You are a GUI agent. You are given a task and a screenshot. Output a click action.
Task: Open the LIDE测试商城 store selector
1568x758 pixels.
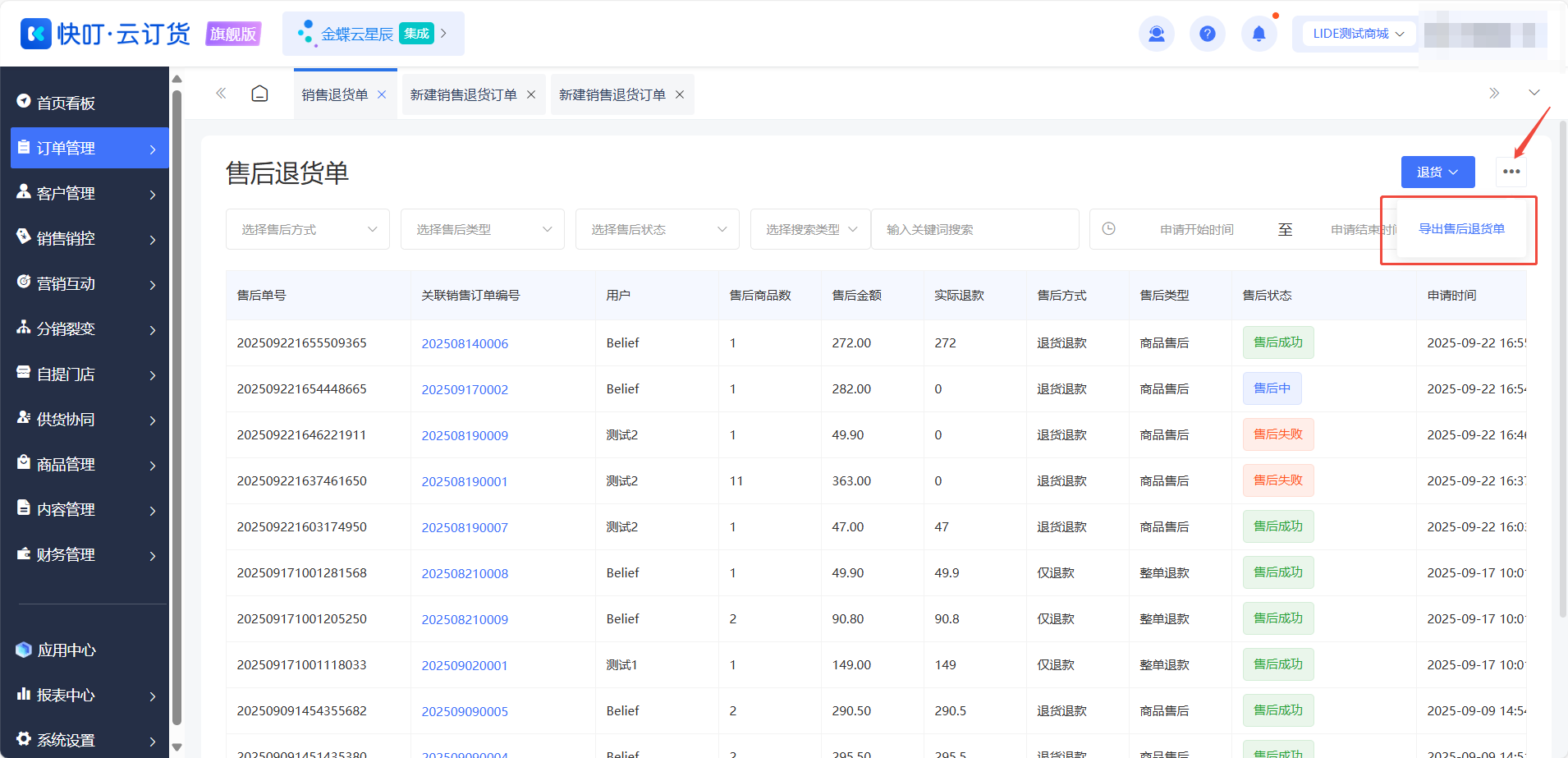1358,34
